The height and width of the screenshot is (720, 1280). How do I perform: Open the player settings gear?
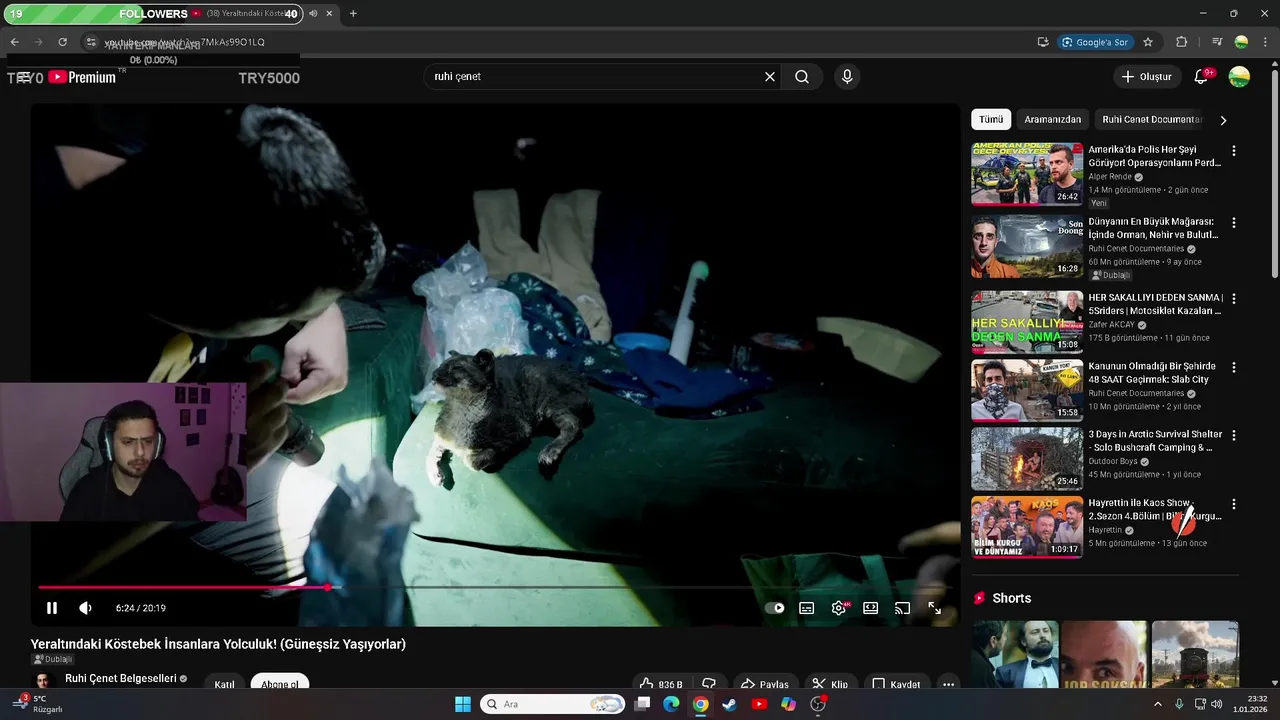(839, 608)
